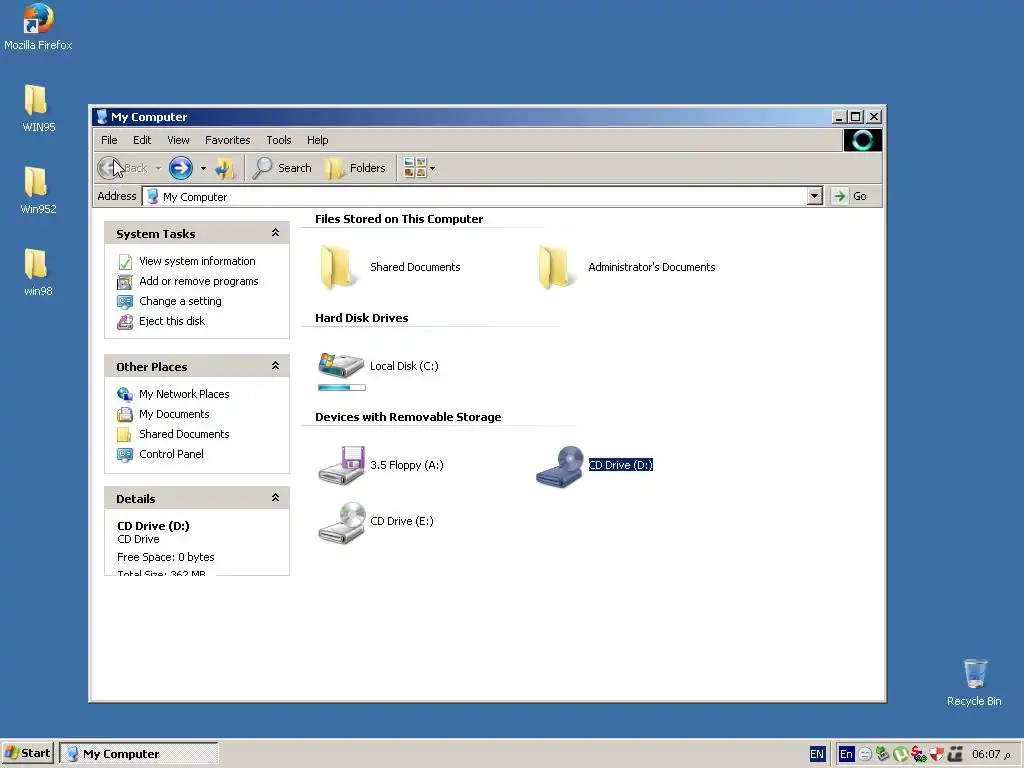Click the Go button
This screenshot has width=1024, height=768.
850,196
